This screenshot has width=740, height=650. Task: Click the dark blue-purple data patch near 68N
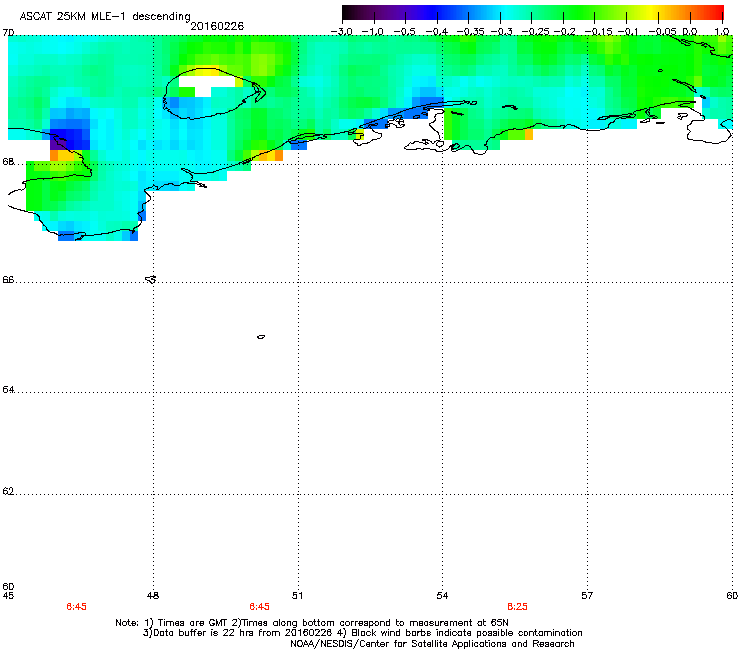[x=70, y=139]
